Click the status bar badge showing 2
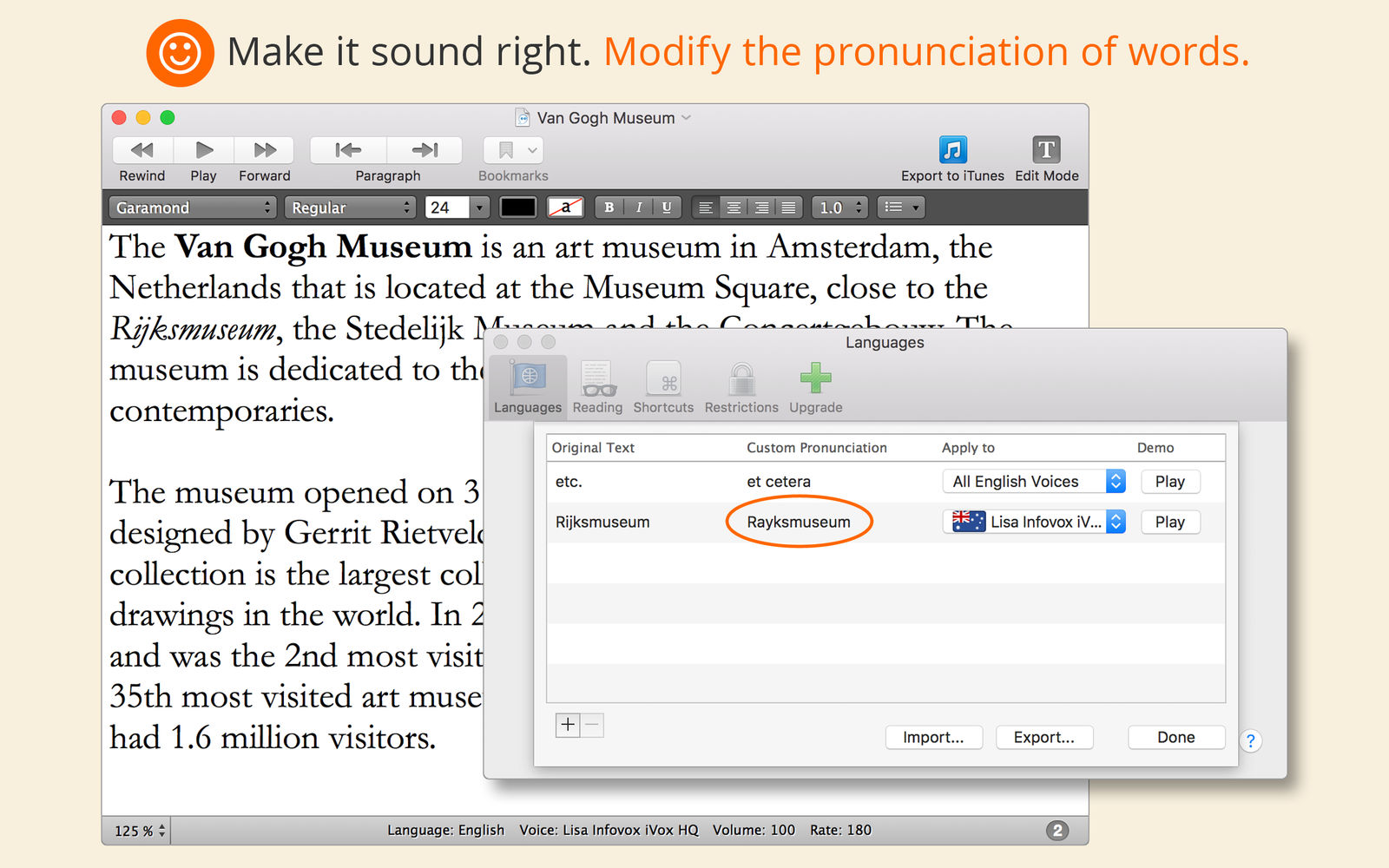Screen dimensions: 1389x868 click(x=1057, y=831)
